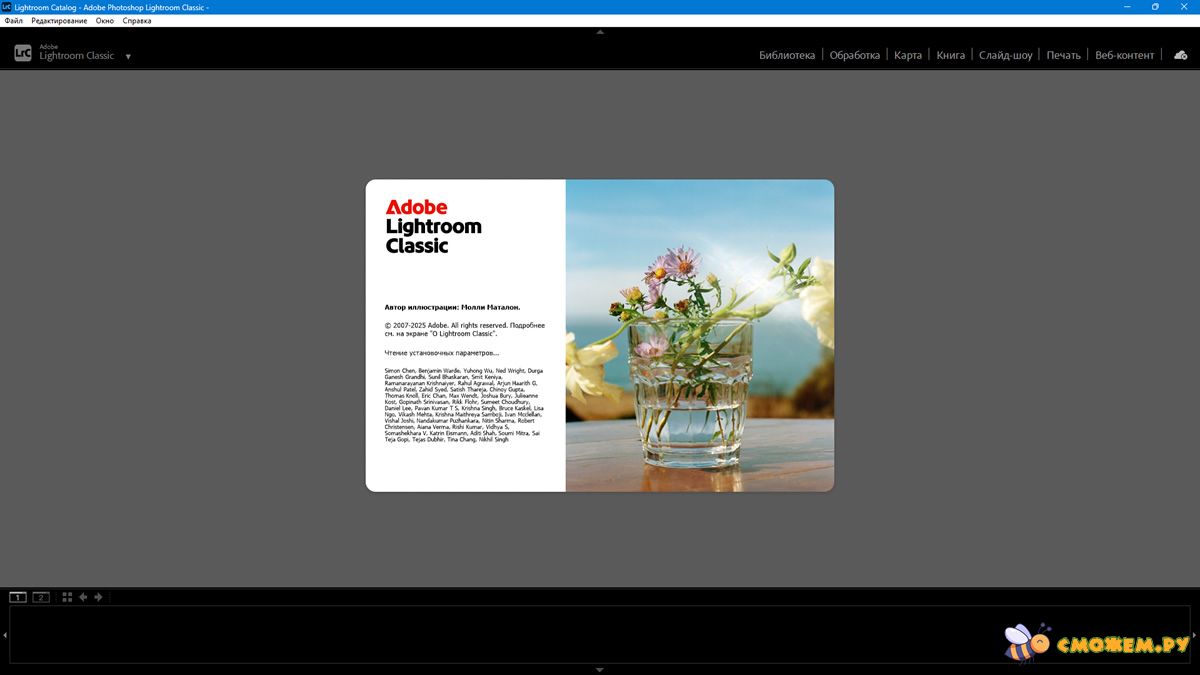Open the Окно menu

(x=105, y=21)
